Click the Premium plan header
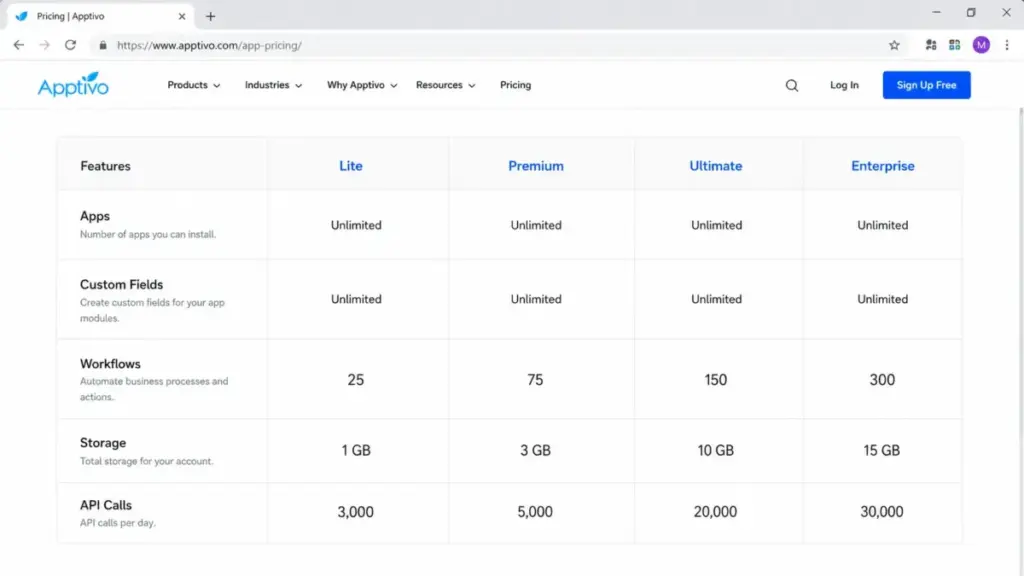This screenshot has height=576, width=1024. click(536, 166)
